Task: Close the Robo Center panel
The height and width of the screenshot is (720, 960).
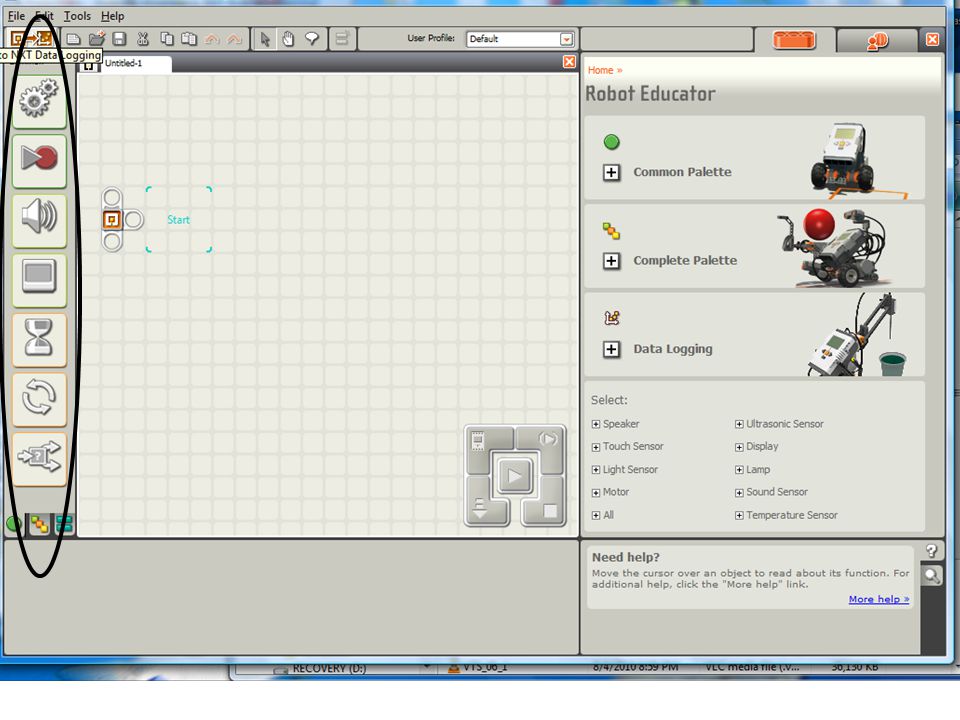Action: 932,40
